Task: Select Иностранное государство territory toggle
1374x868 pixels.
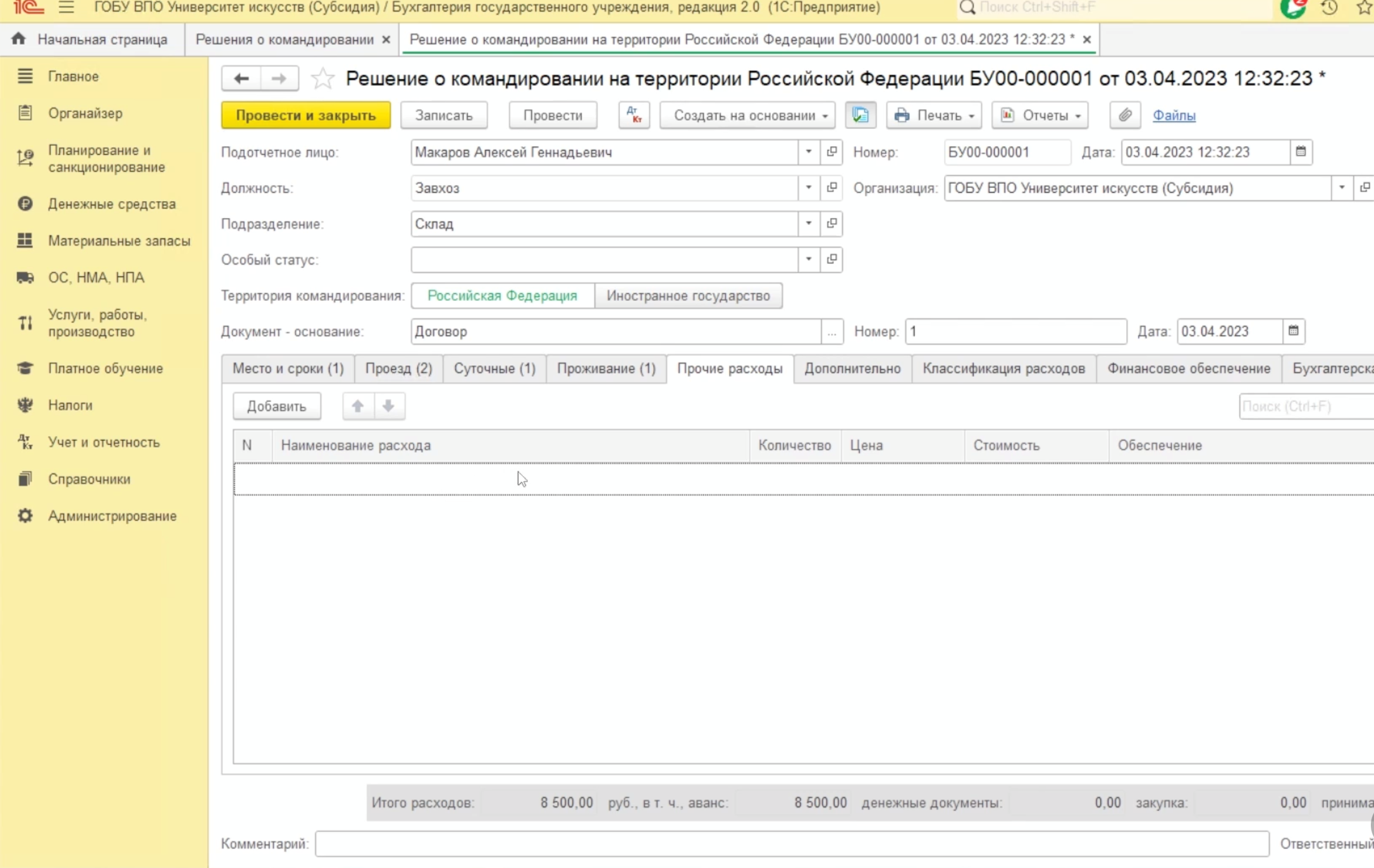Action: point(688,296)
